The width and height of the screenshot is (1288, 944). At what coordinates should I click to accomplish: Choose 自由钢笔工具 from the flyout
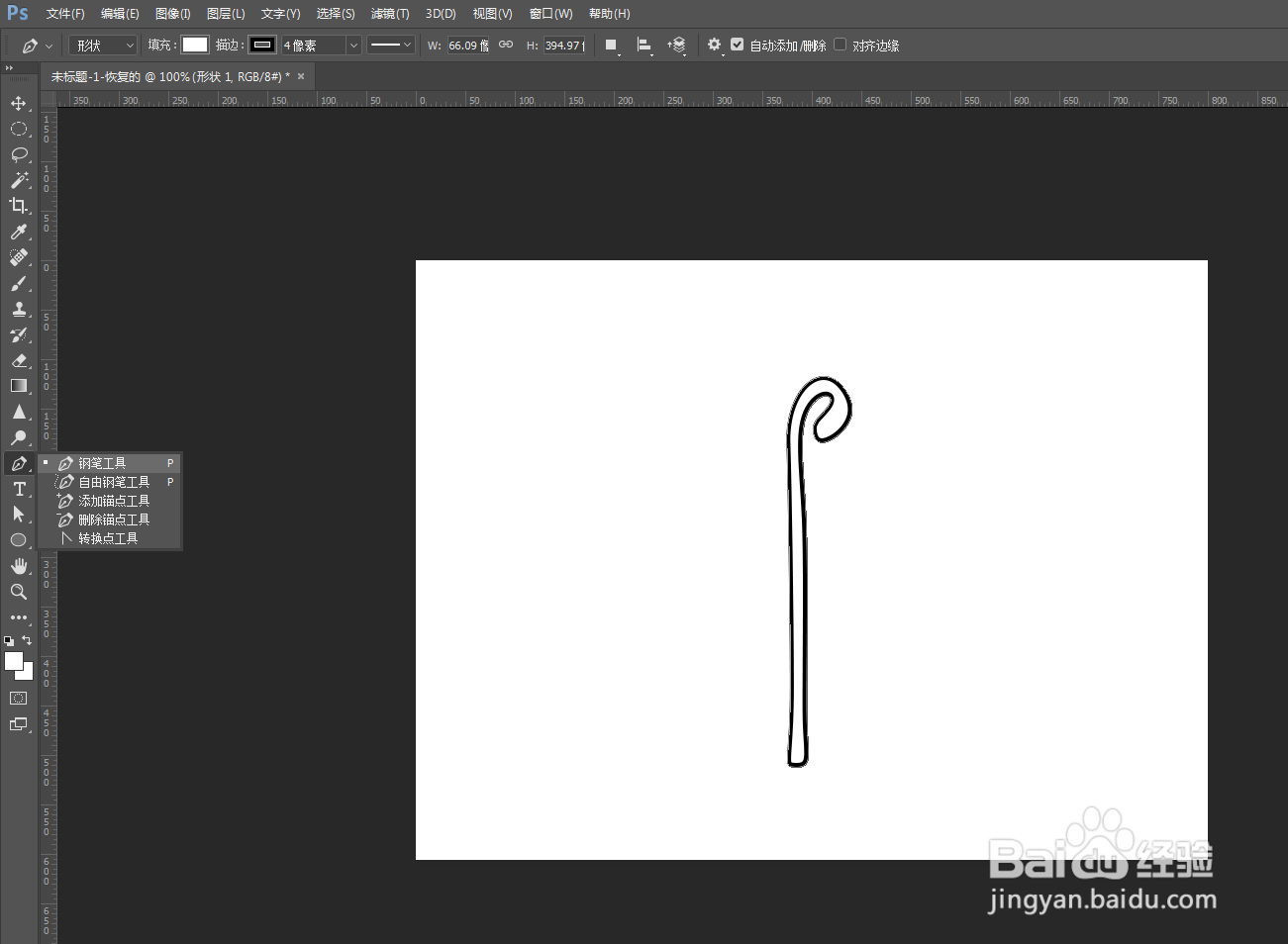(110, 482)
